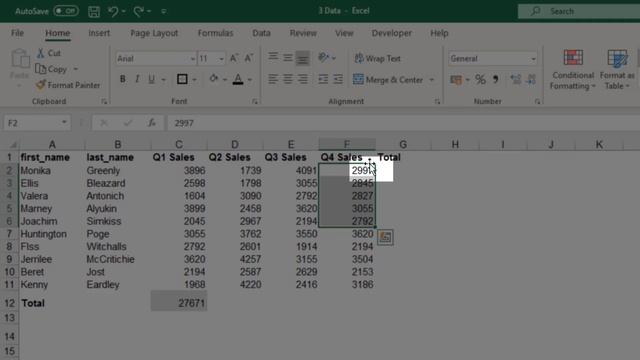Select Top Align icon
The width and height of the screenshot is (640, 360).
tap(273, 58)
